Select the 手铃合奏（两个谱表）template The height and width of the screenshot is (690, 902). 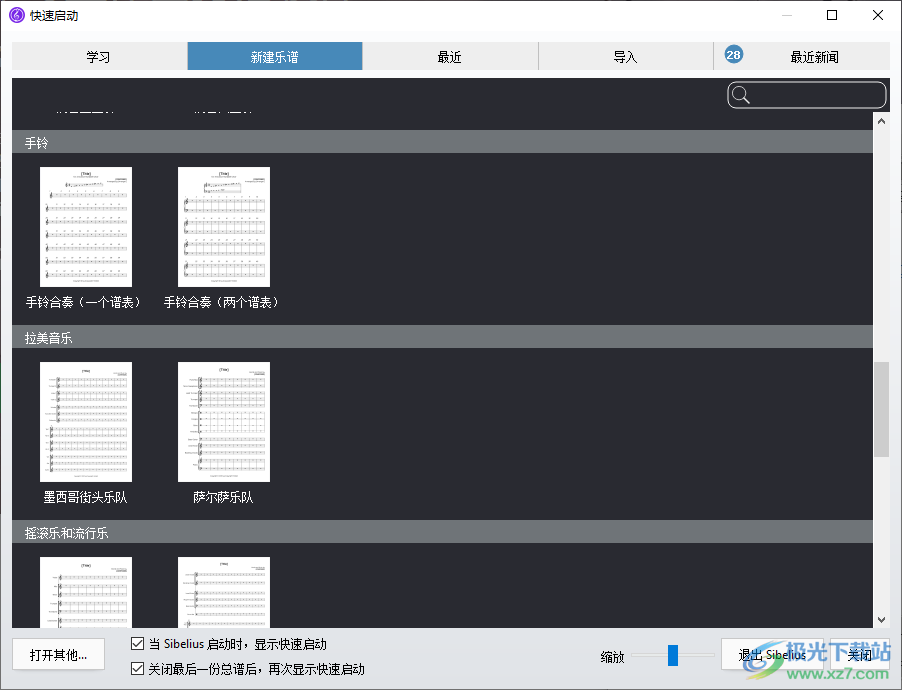(223, 227)
